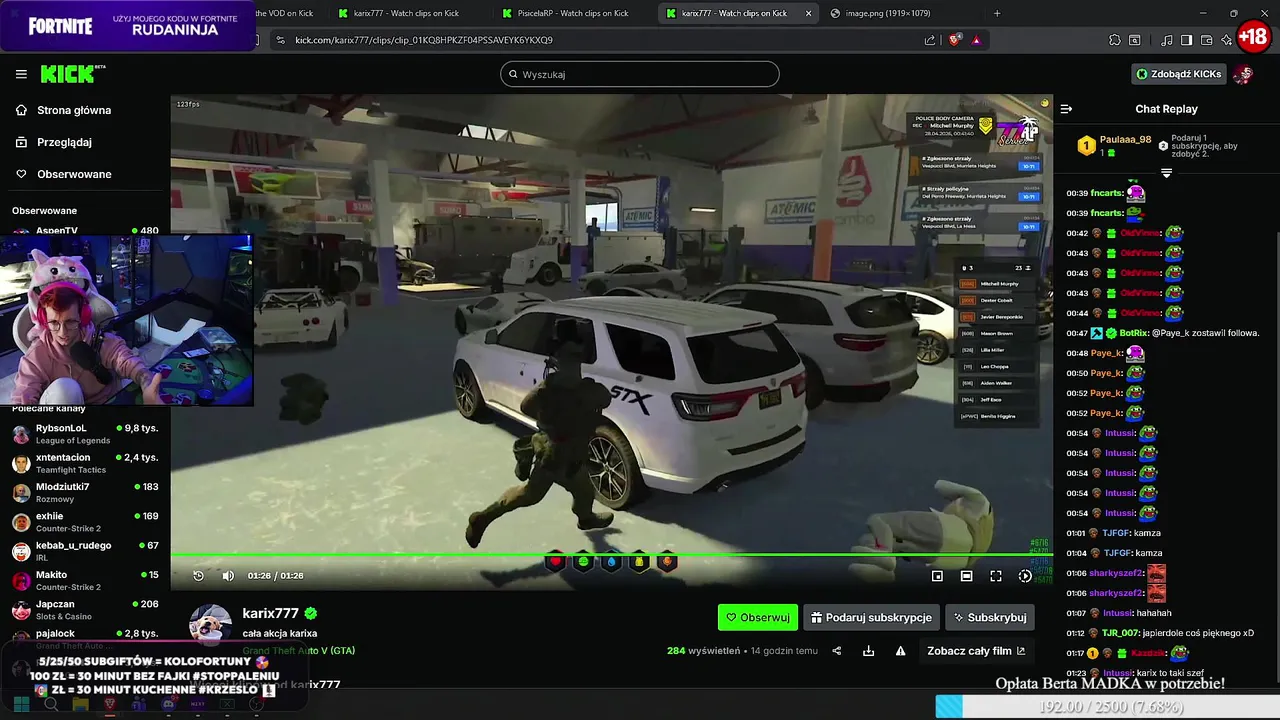Click the Zdobądź KICKs button
The width and height of the screenshot is (1280, 720).
[1178, 74]
